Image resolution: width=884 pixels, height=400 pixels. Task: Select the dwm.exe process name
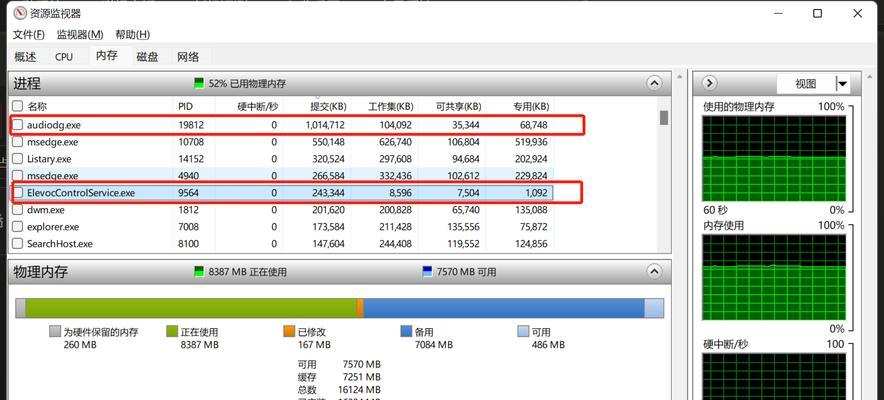click(46, 210)
